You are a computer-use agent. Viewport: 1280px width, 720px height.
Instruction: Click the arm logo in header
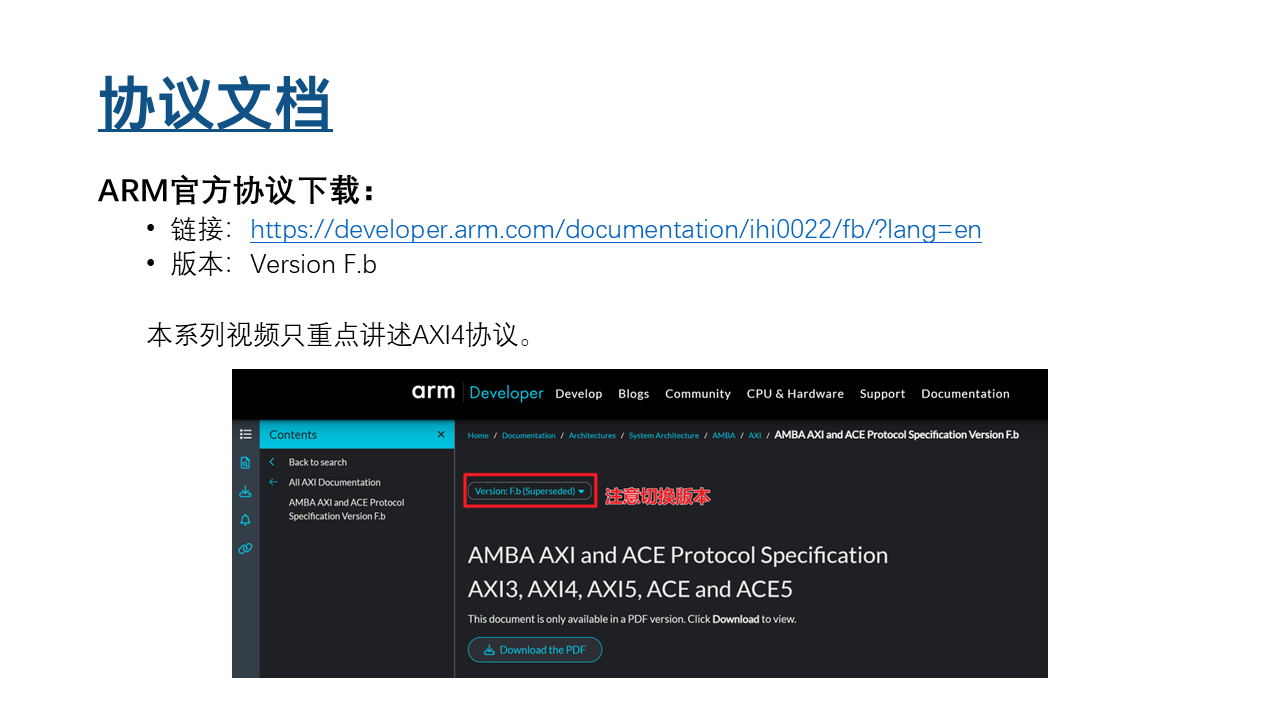[433, 392]
